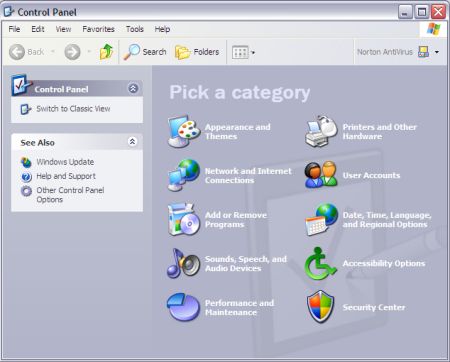Open the Tools menu
This screenshot has width=450, height=362.
click(135, 29)
